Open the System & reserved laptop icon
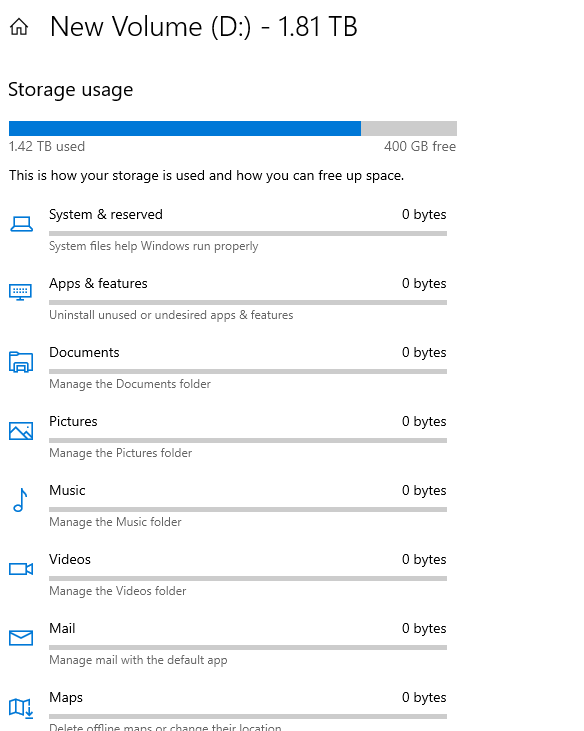This screenshot has height=731, width=584. click(21, 224)
